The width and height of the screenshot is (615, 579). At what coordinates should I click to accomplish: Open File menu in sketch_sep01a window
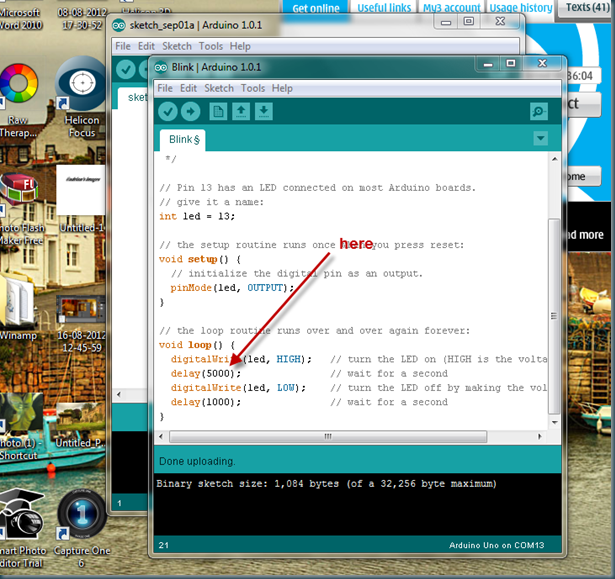click(123, 46)
